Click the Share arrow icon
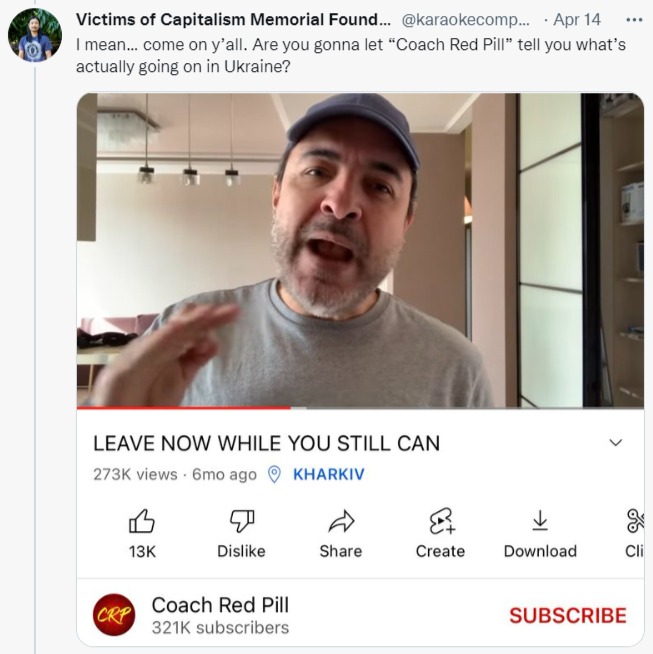This screenshot has height=654, width=653. pos(341,521)
